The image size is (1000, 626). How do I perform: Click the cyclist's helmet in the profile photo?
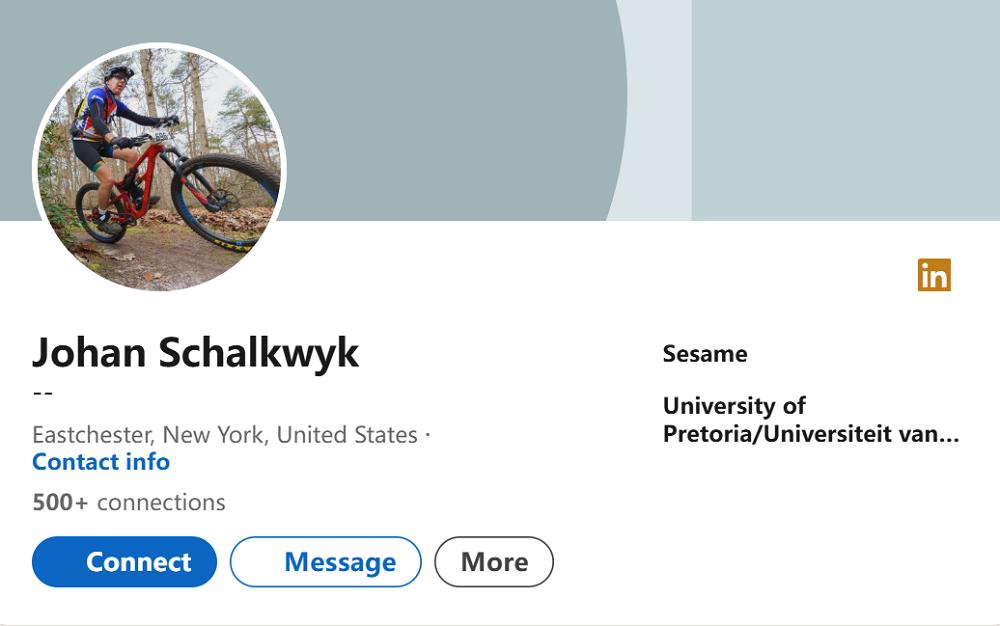click(x=119, y=73)
